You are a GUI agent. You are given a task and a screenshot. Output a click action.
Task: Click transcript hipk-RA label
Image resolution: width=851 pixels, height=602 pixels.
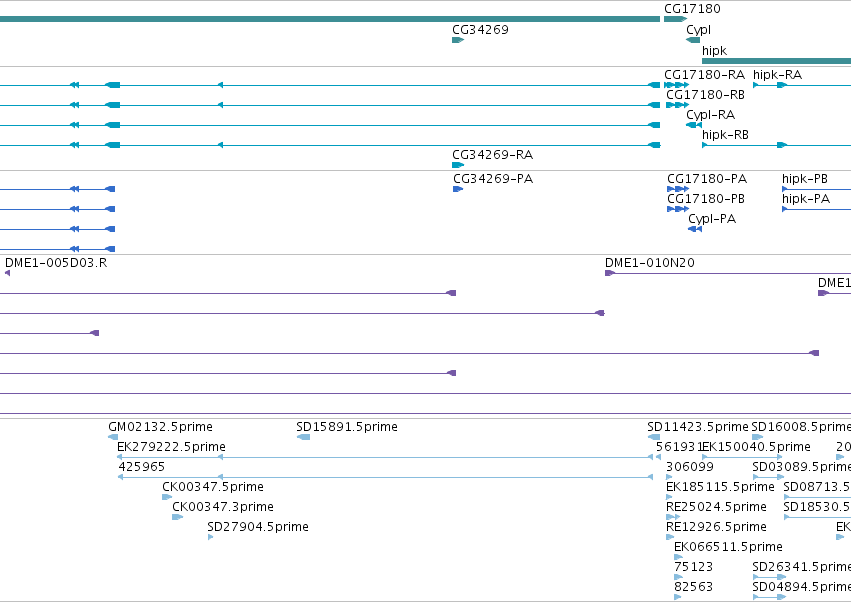point(777,75)
